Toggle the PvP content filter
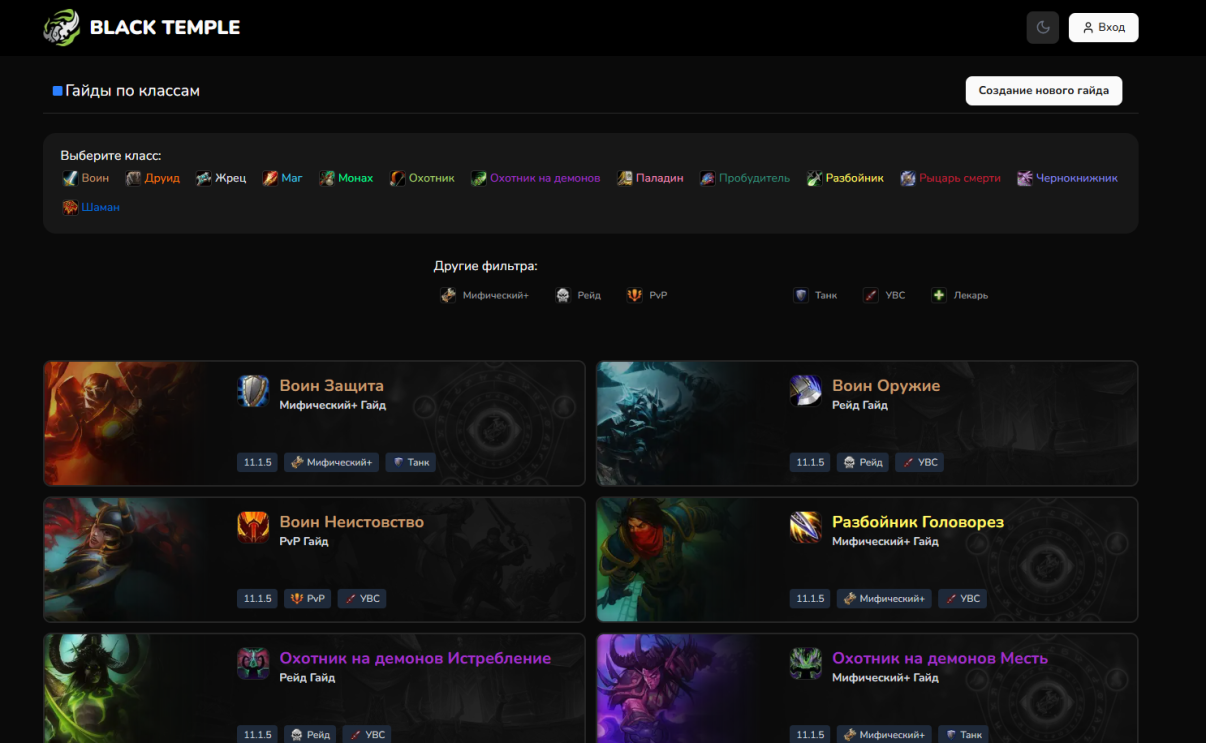The width and height of the screenshot is (1206, 743). (x=647, y=295)
